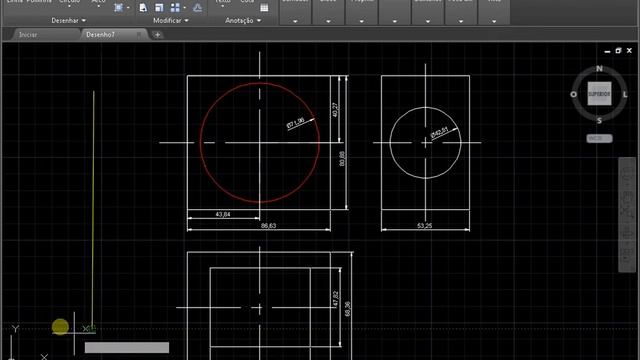640x360 pixels.
Task: Open the Modificar panel dropdown
Action: coord(171,20)
